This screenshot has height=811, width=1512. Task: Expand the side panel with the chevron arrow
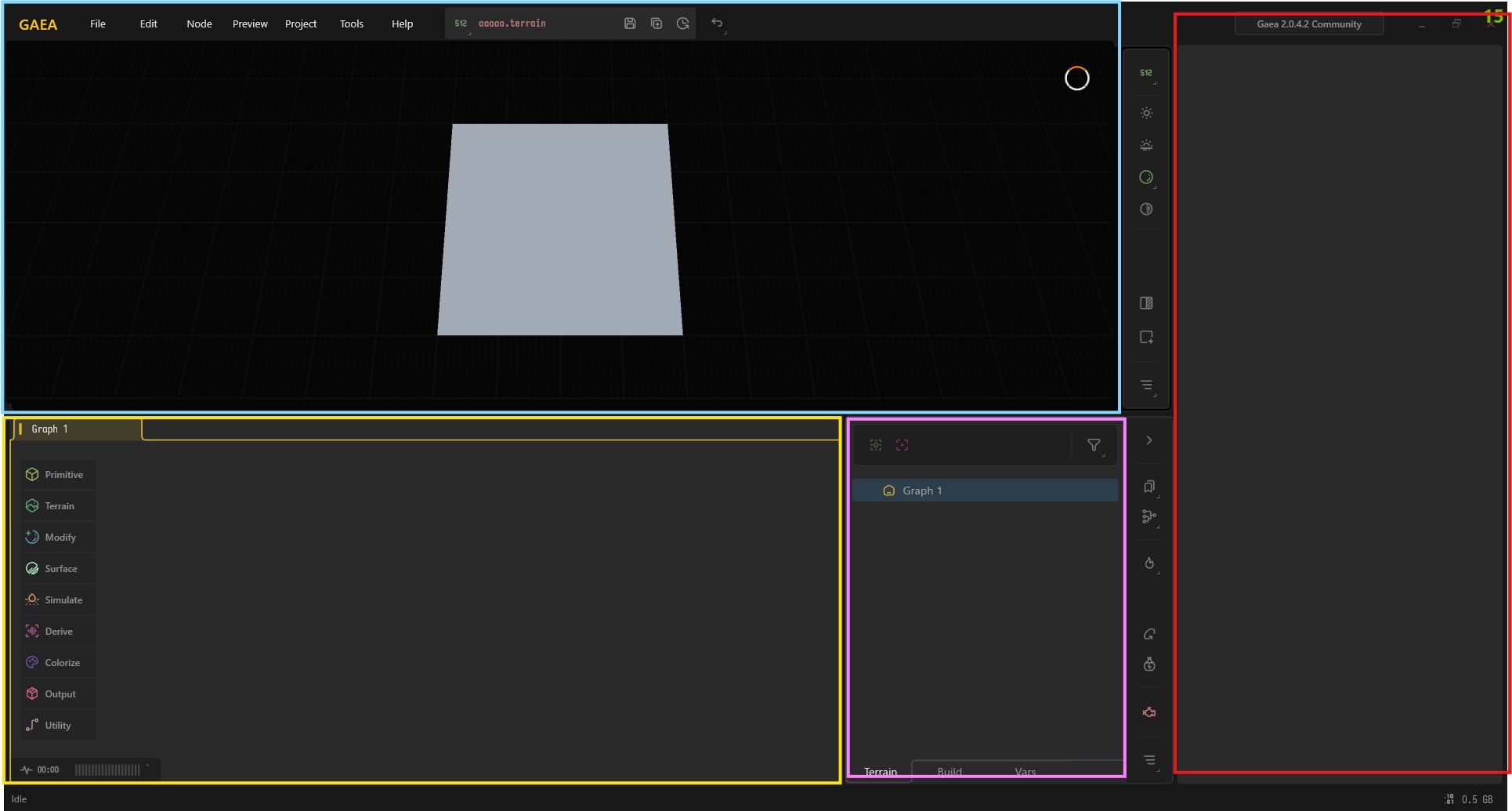(x=1148, y=440)
